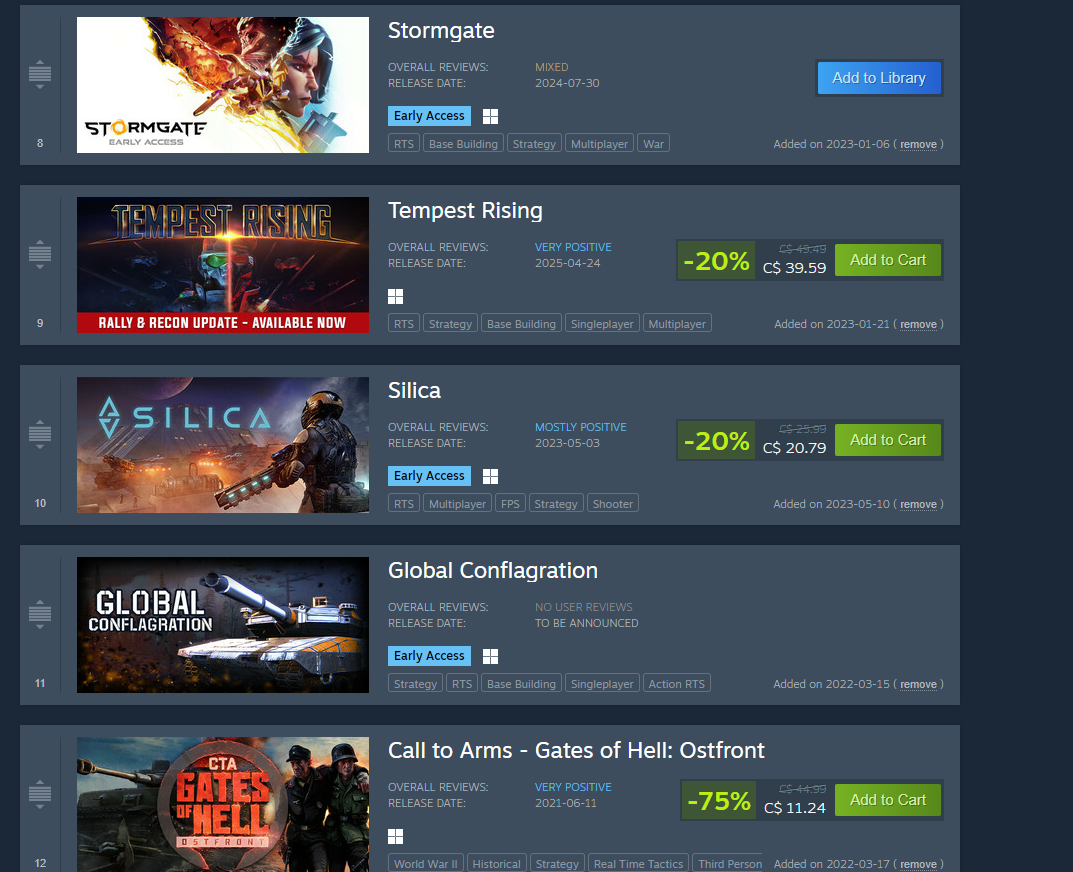1073x872 pixels.
Task: Click the Gates of Hell reorder handle
Action: (40, 794)
